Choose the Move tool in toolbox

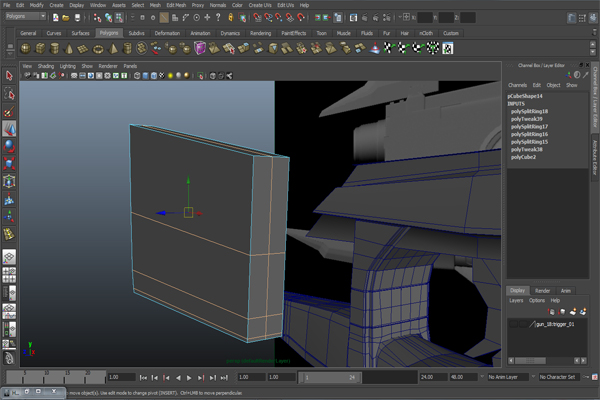[x=9, y=129]
